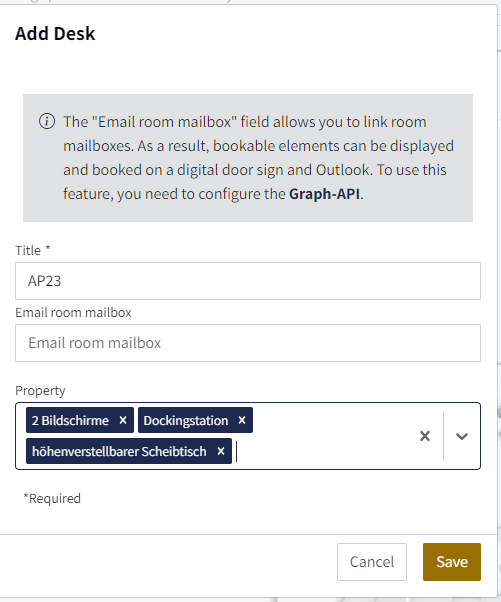Click the Email room mailbox label
501x602 pixels.
click(73, 313)
